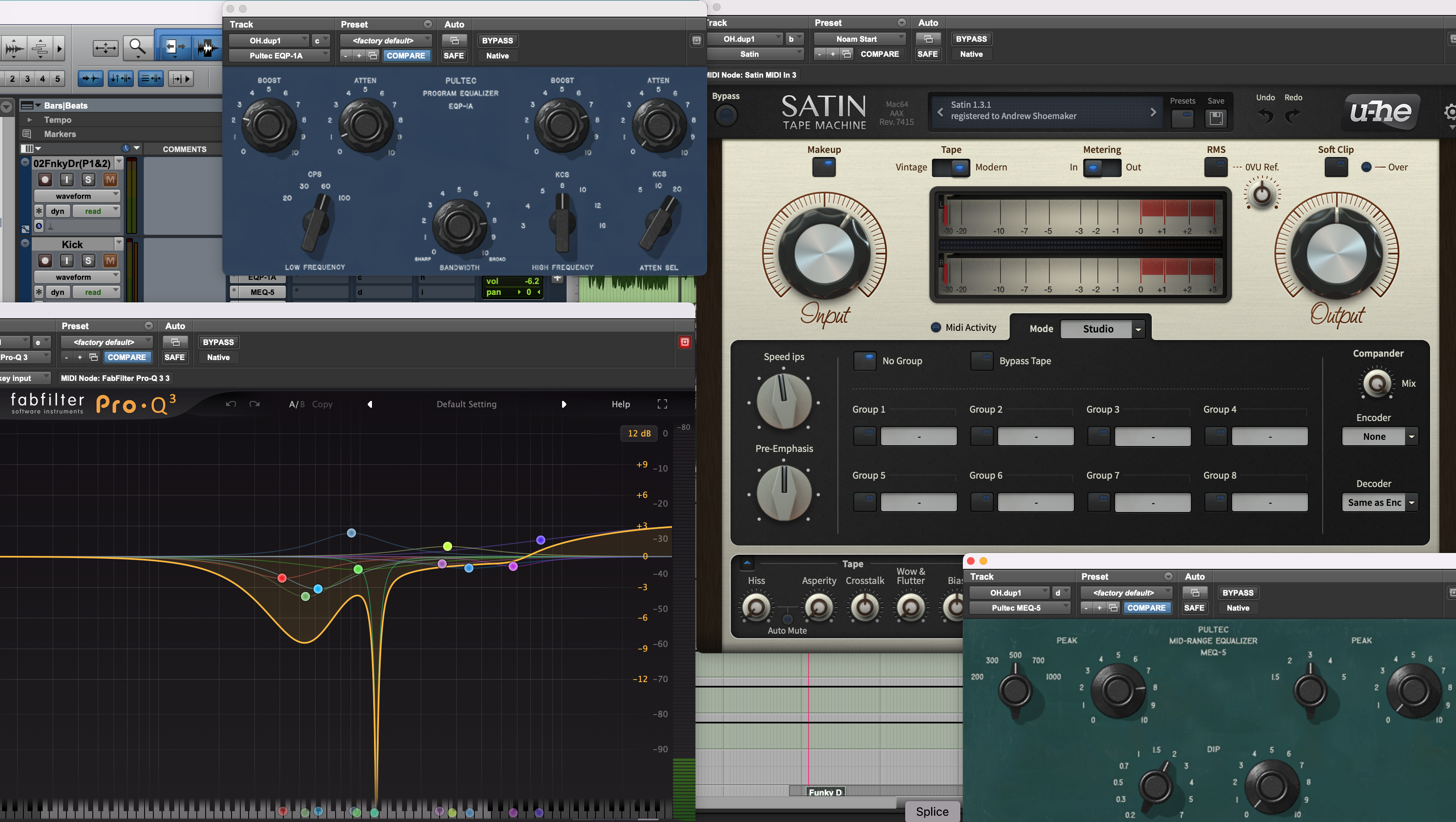The image size is (1456, 822).
Task: Click the yellow Pro-Q 3 EQ band node
Action: pyautogui.click(x=447, y=546)
